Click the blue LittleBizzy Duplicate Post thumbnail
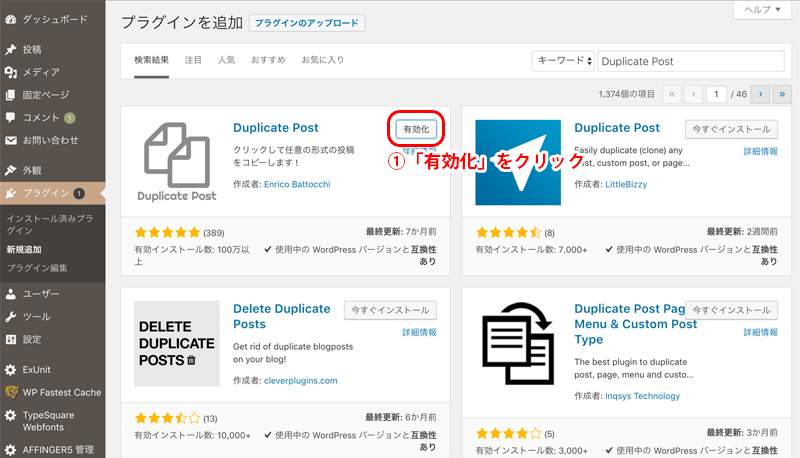This screenshot has height=458, width=800. (x=518, y=162)
